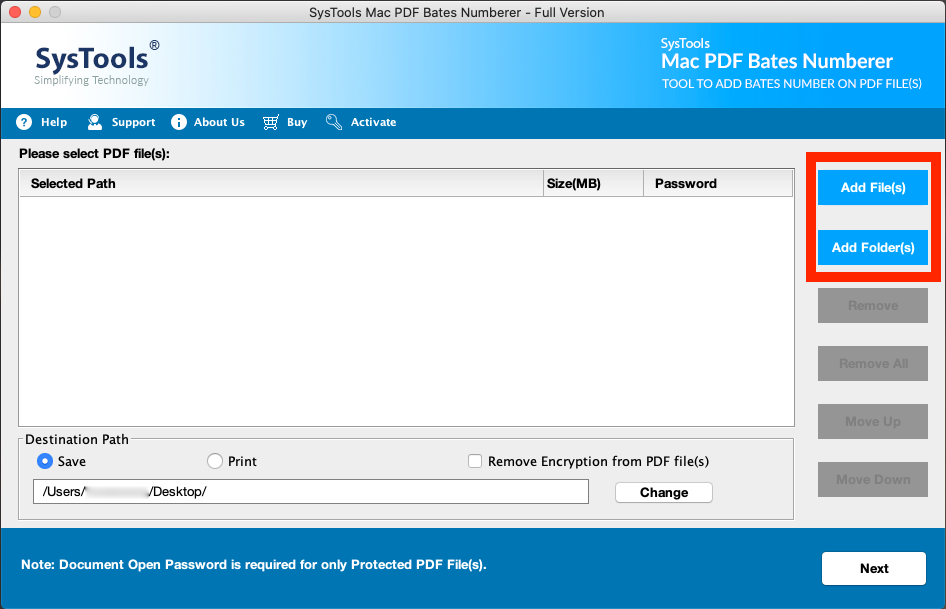946x609 pixels.
Task: Select the Print radio button
Action: click(x=215, y=461)
